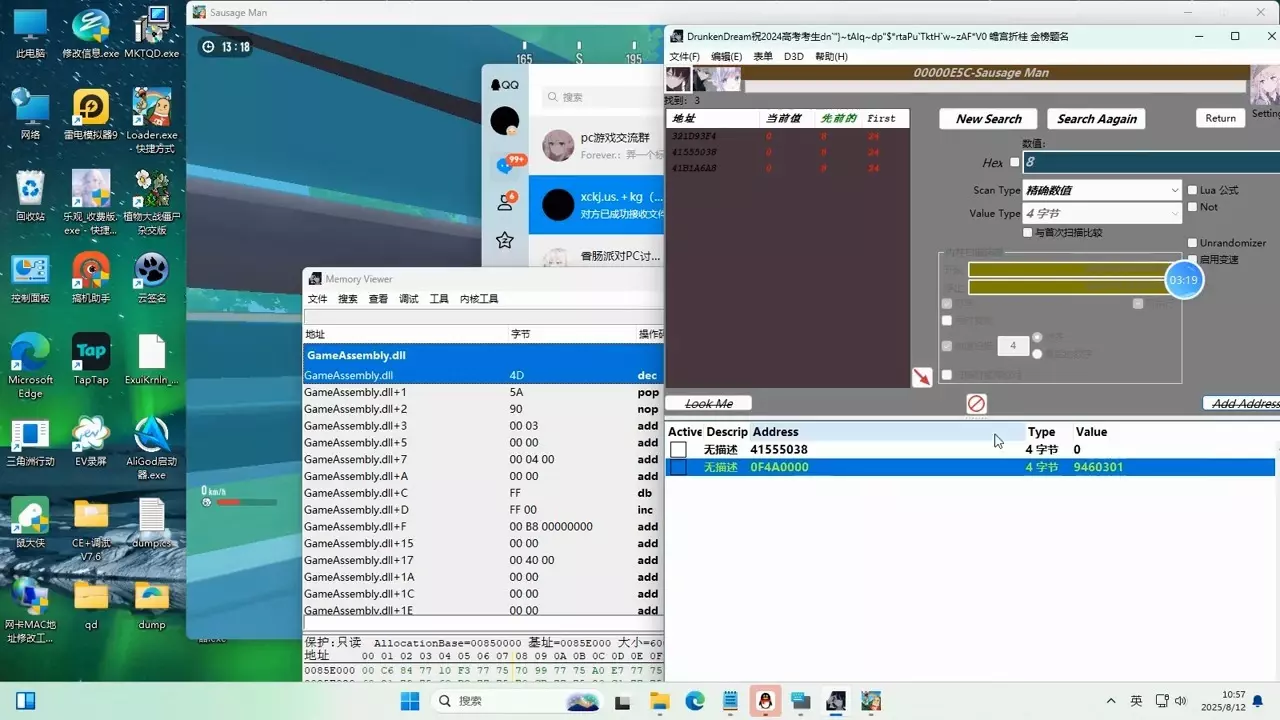Screen dimensions: 1280x720
Task: Click the QQ 搜索 search box
Action: point(602,97)
